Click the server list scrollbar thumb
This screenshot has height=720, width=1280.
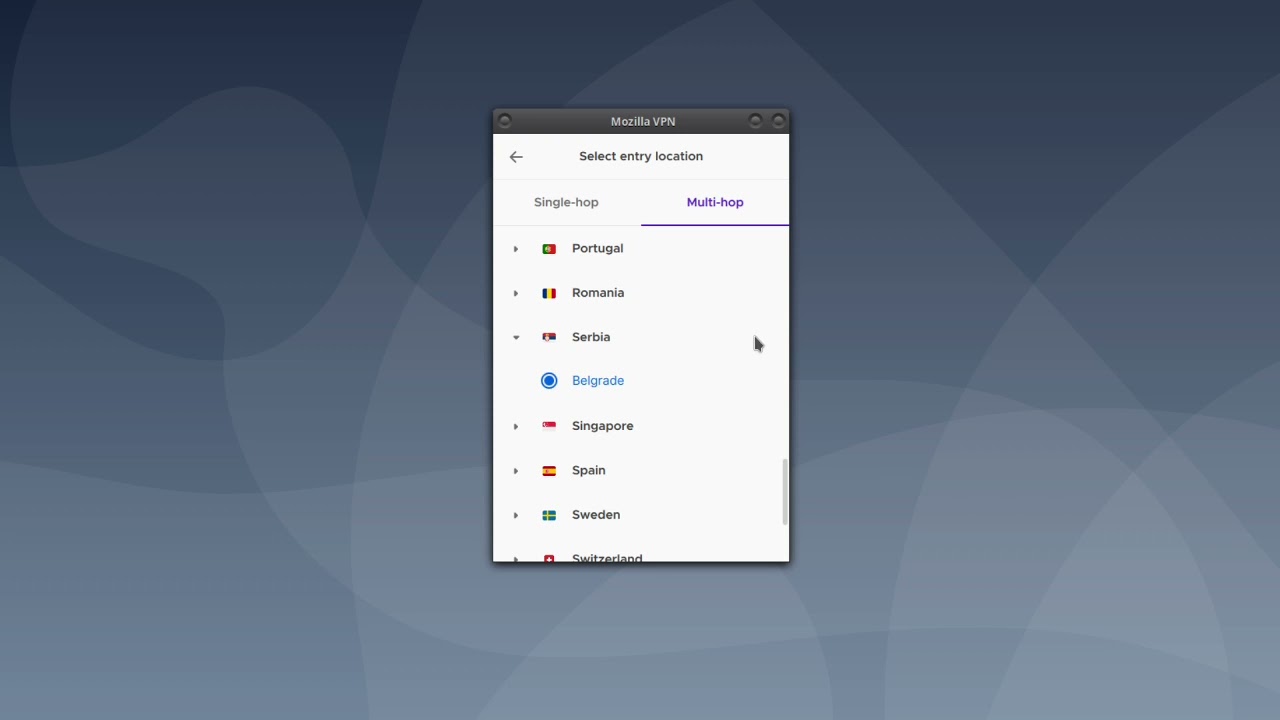click(x=785, y=492)
